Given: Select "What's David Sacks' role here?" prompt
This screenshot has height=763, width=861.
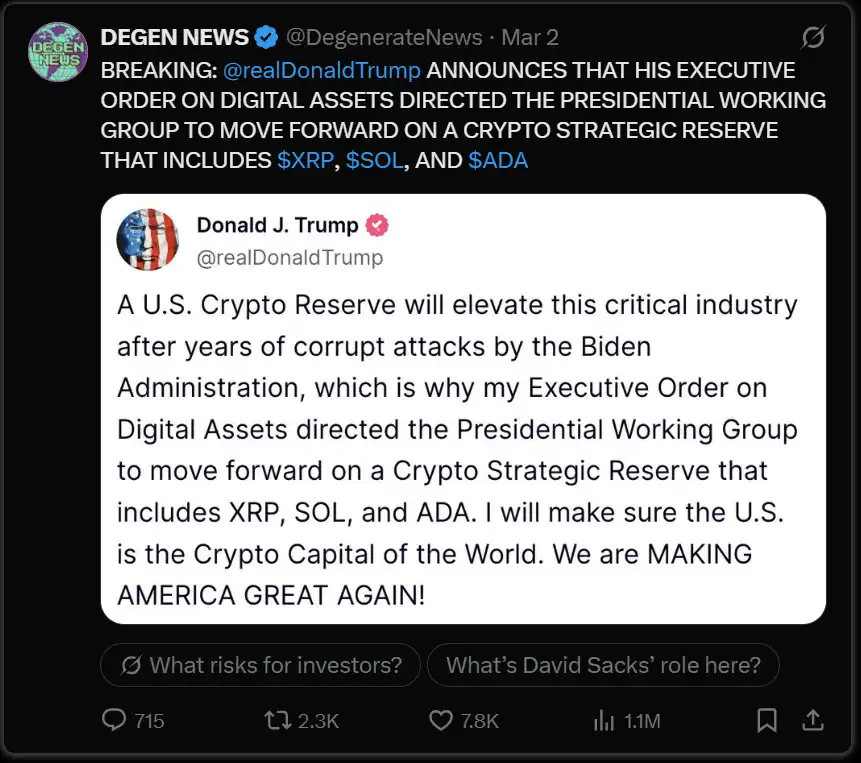Looking at the screenshot, I should pyautogui.click(x=603, y=665).
